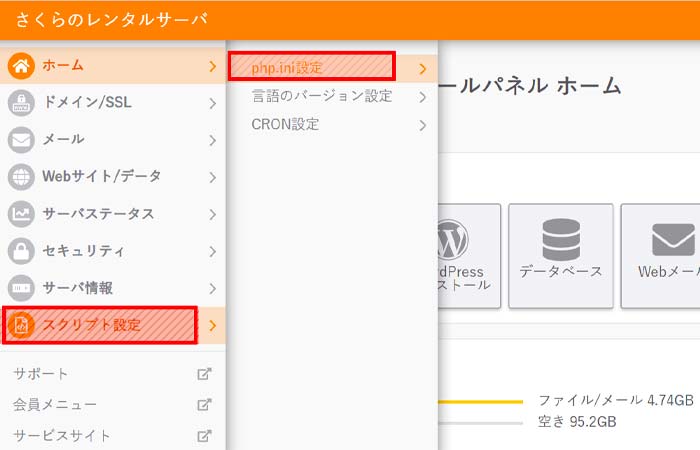Expand the サーバステータス chevron
This screenshot has width=700, height=450.
[x=212, y=215]
